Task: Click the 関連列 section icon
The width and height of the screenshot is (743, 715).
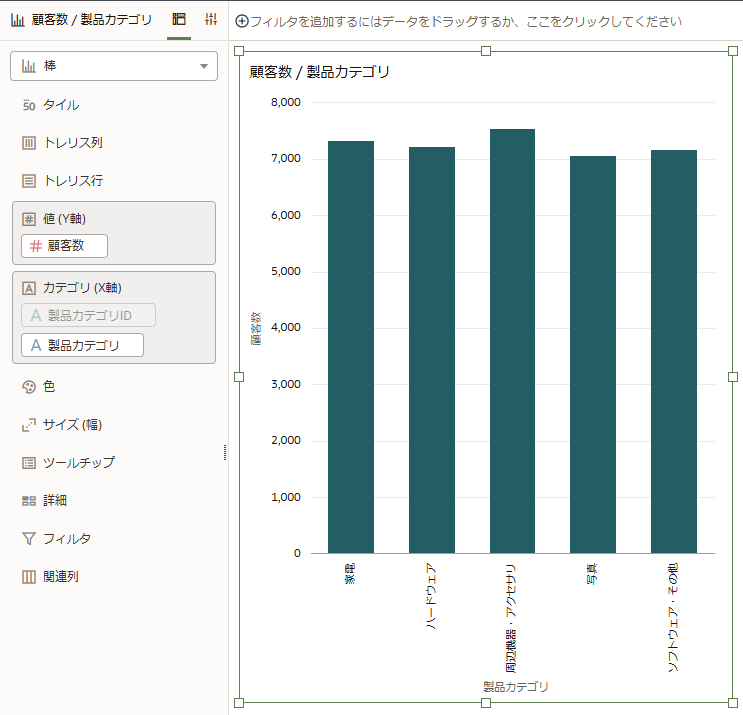Action: click(x=29, y=577)
